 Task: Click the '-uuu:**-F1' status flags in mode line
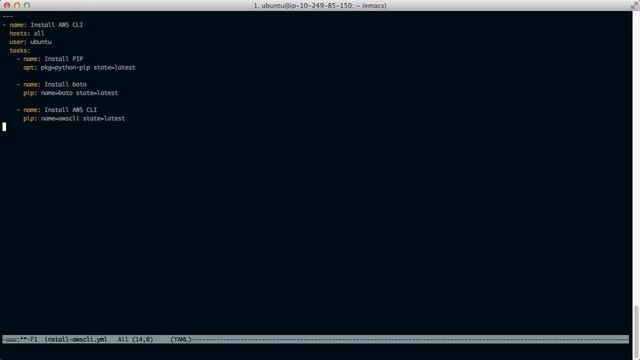pos(20,339)
